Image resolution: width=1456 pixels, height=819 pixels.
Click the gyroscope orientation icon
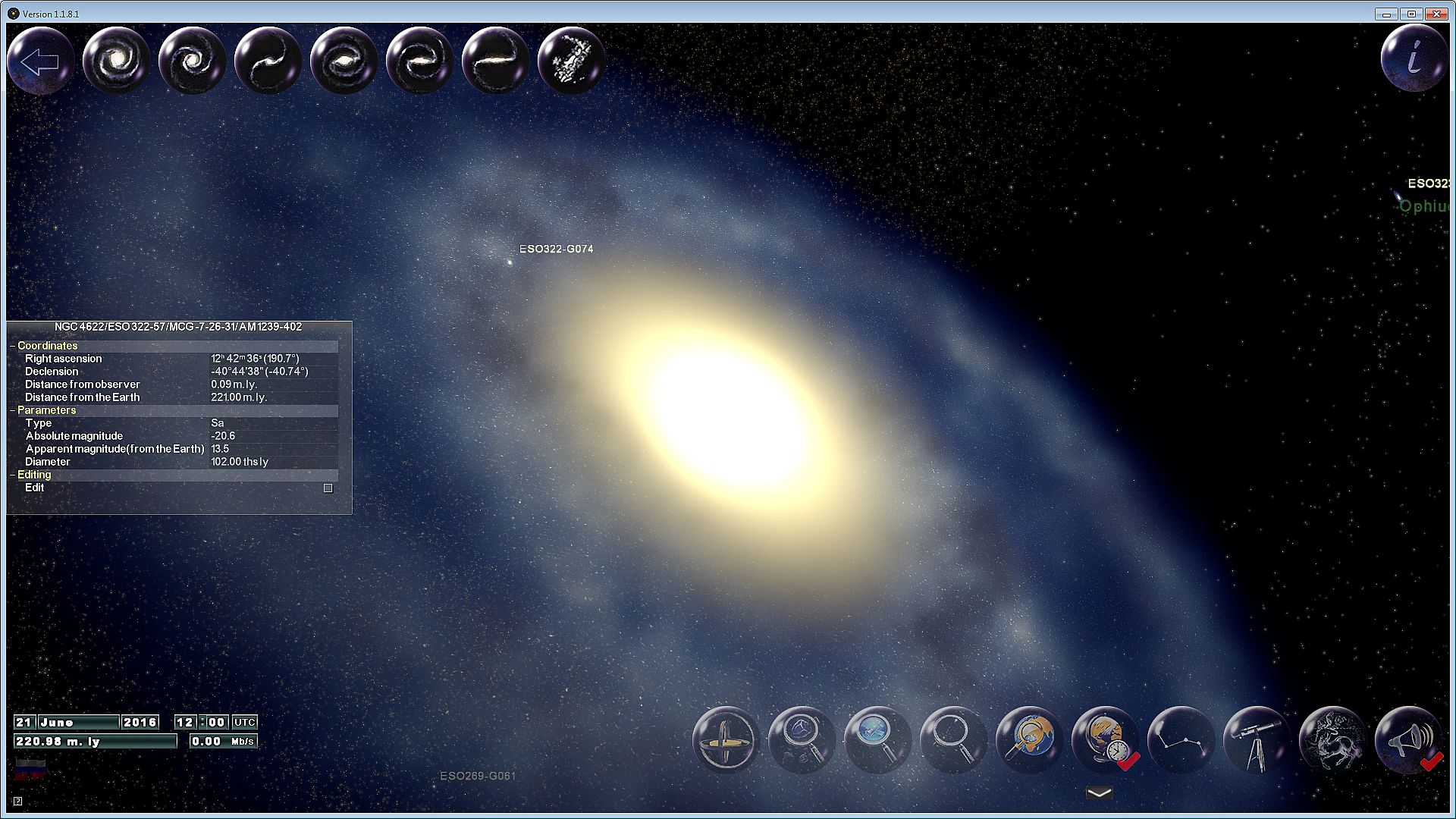[726, 740]
